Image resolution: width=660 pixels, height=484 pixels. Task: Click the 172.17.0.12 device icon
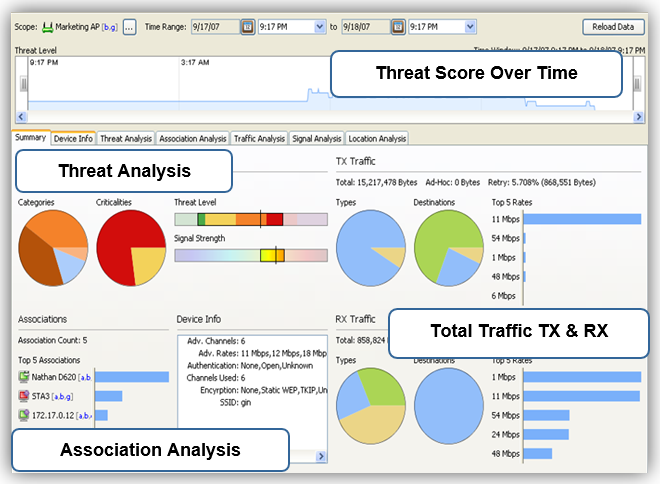coord(24,415)
